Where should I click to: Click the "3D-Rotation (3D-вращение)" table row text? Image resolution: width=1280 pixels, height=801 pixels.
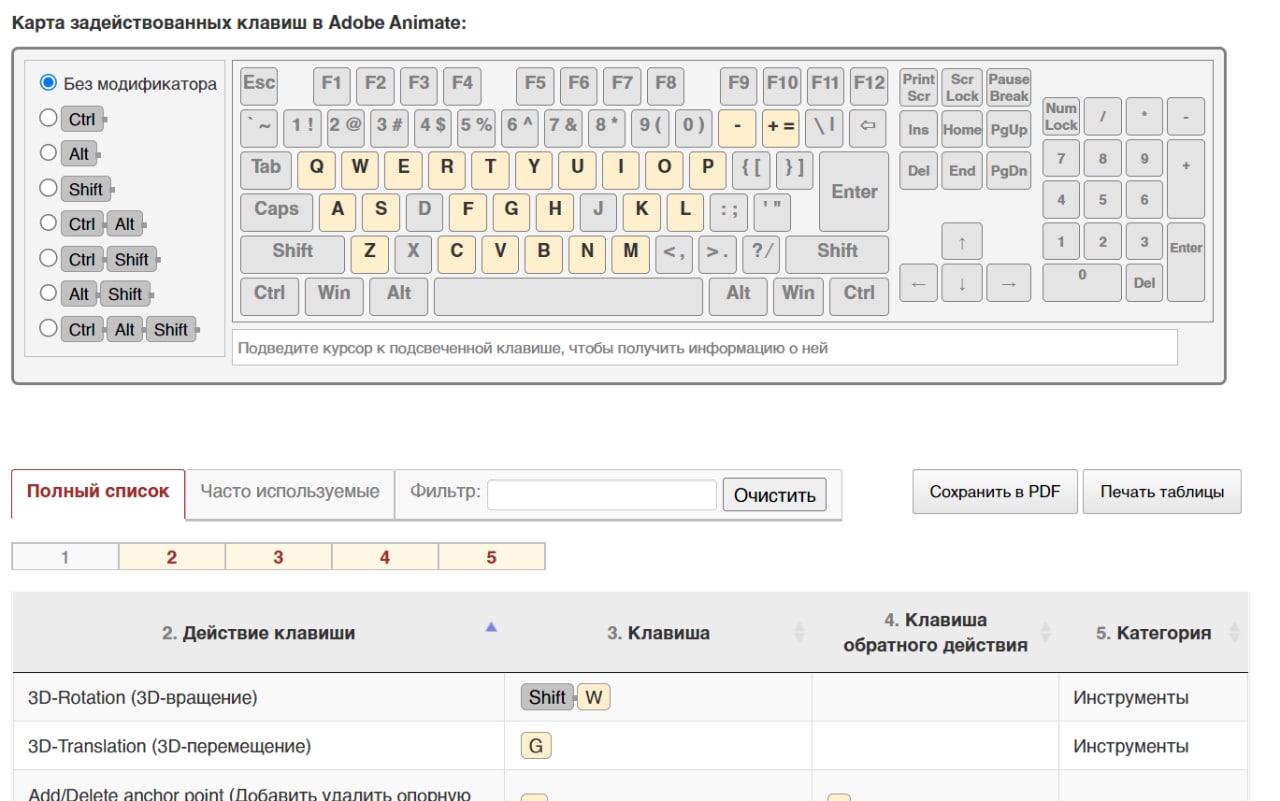(142, 698)
